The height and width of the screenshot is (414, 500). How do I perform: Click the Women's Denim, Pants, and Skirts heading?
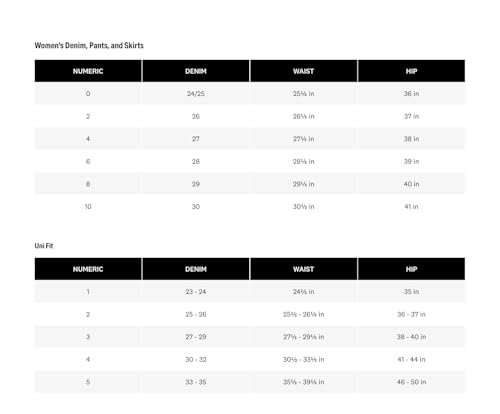point(89,45)
